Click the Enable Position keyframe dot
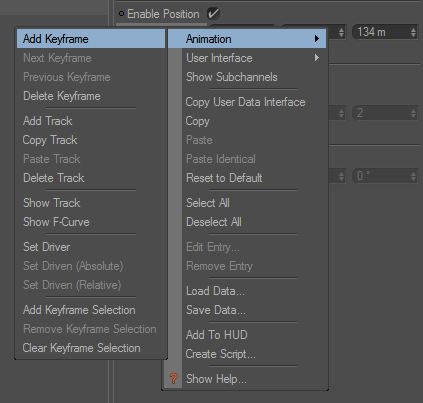The width and height of the screenshot is (423, 403). coord(121,14)
